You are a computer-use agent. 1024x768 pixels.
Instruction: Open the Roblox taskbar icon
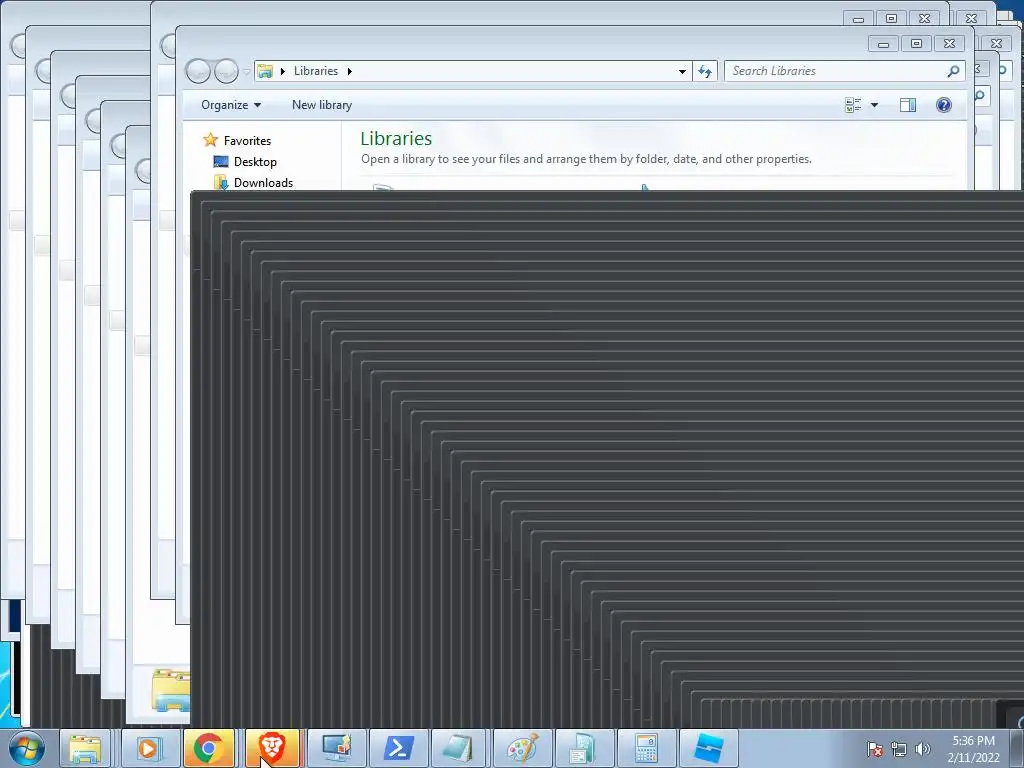pos(708,748)
